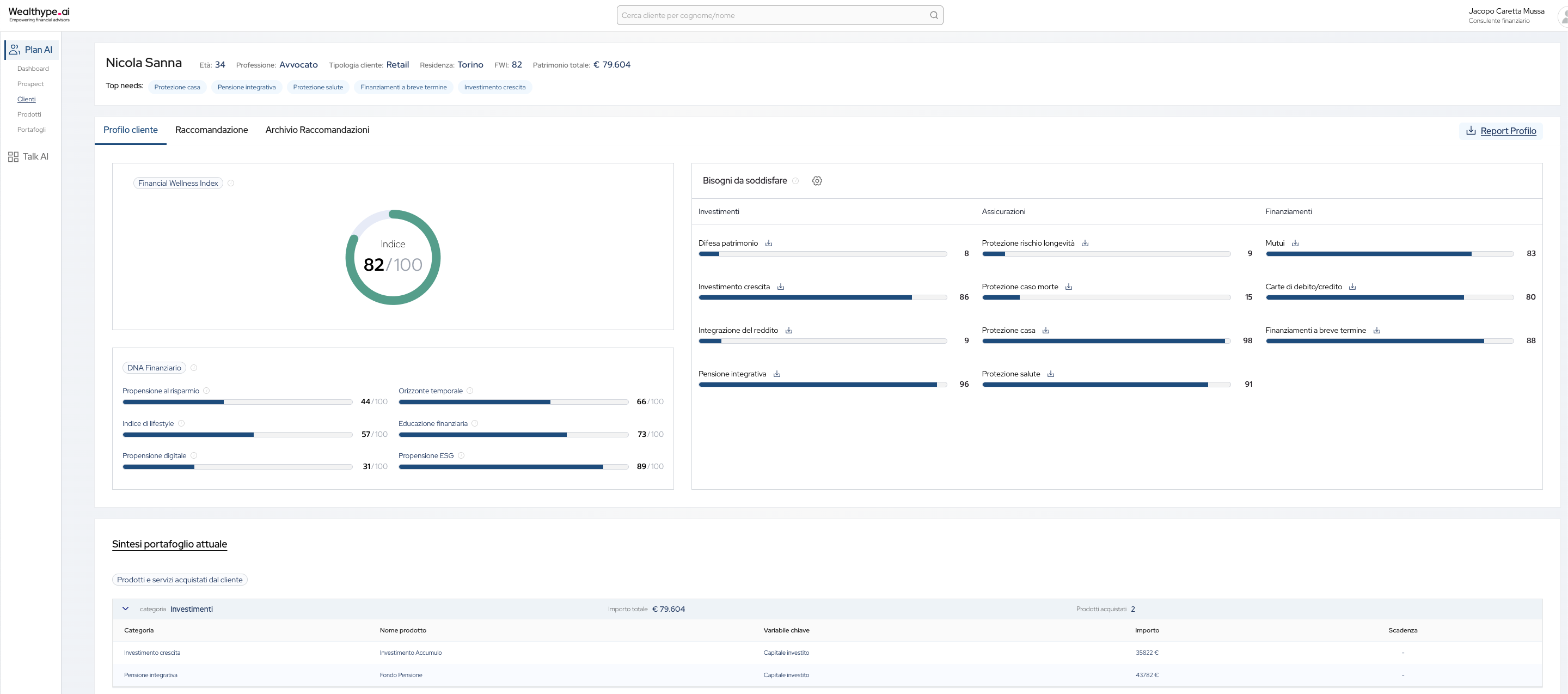Click download icon beside Protezione caso morte
Viewport: 1568px width, 694px height.
(1069, 287)
